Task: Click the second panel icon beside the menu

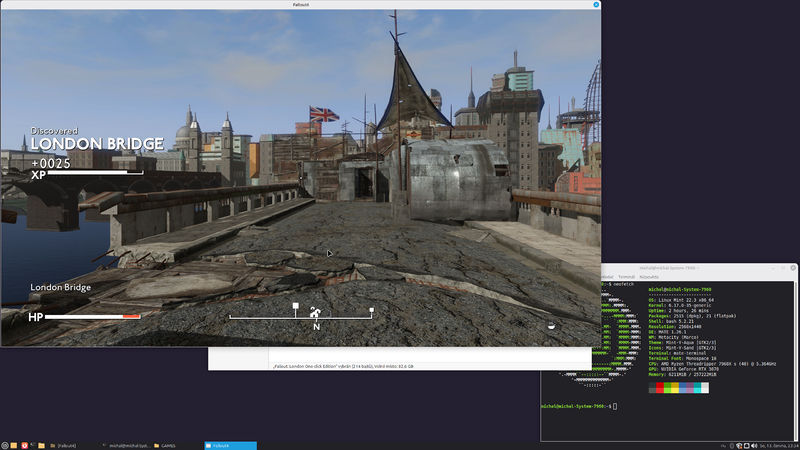Action: tap(14, 445)
